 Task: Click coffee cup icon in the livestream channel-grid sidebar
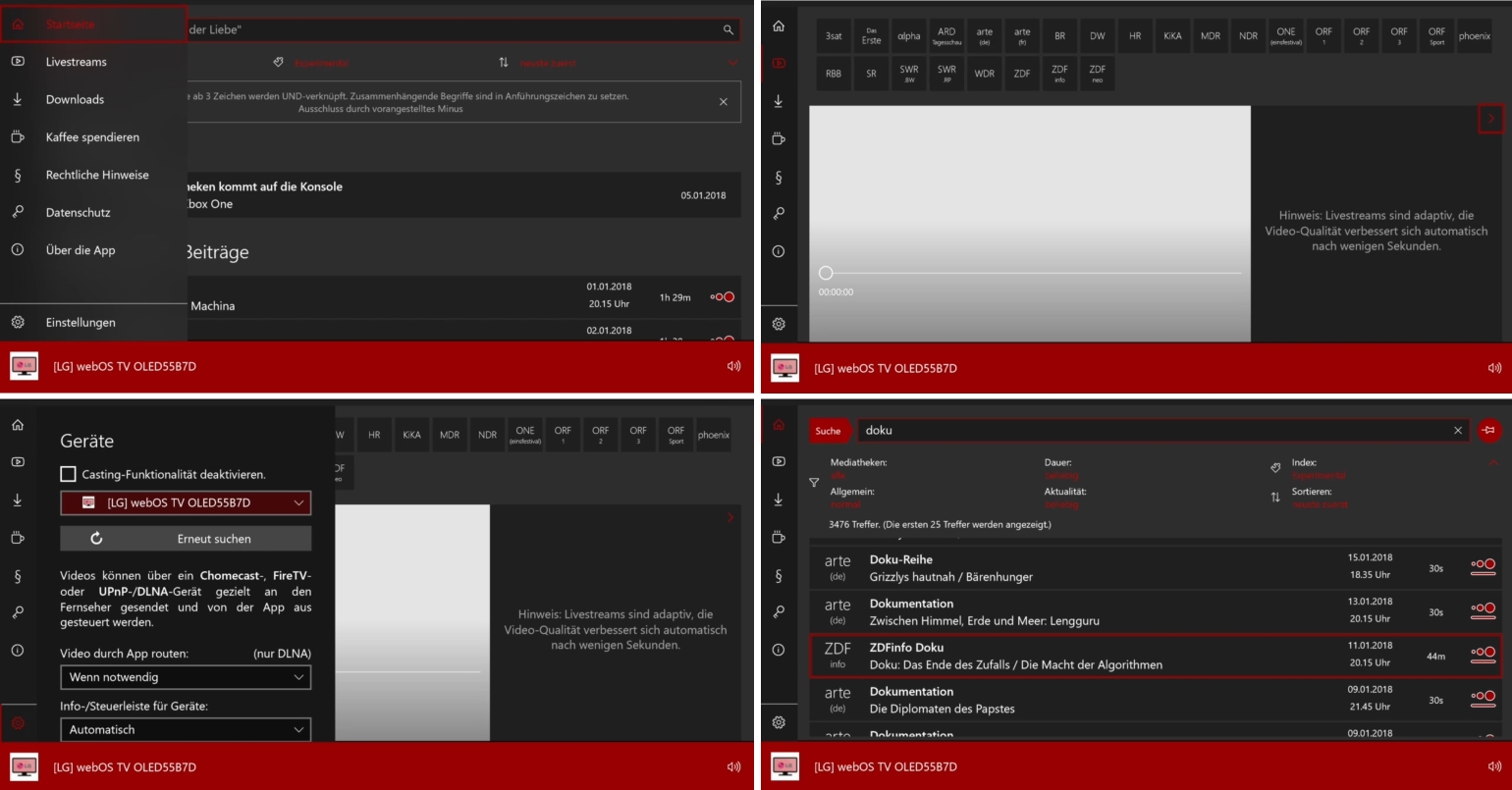point(779,138)
